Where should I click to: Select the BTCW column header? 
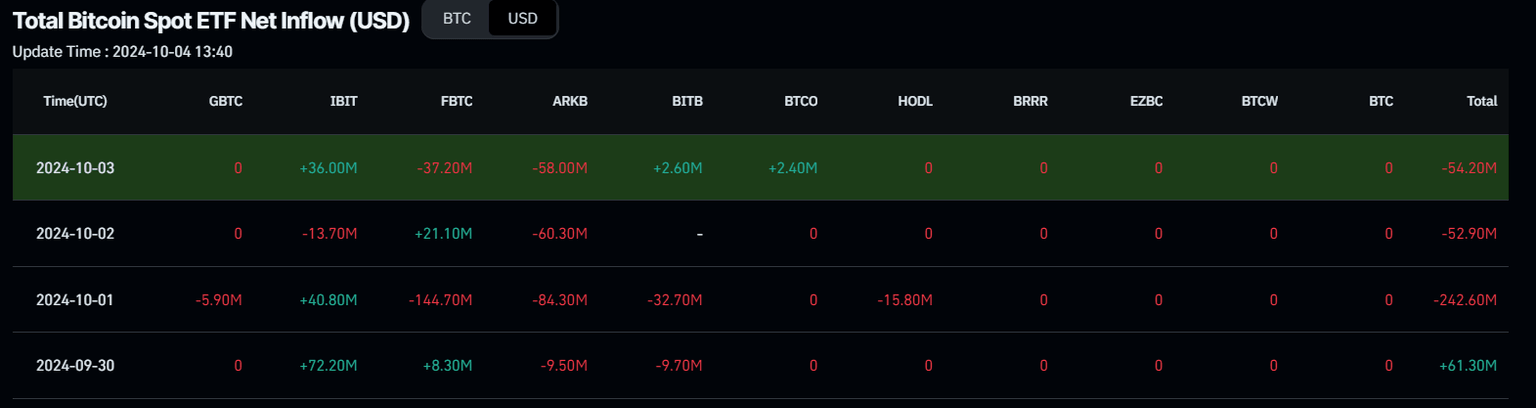(1259, 101)
